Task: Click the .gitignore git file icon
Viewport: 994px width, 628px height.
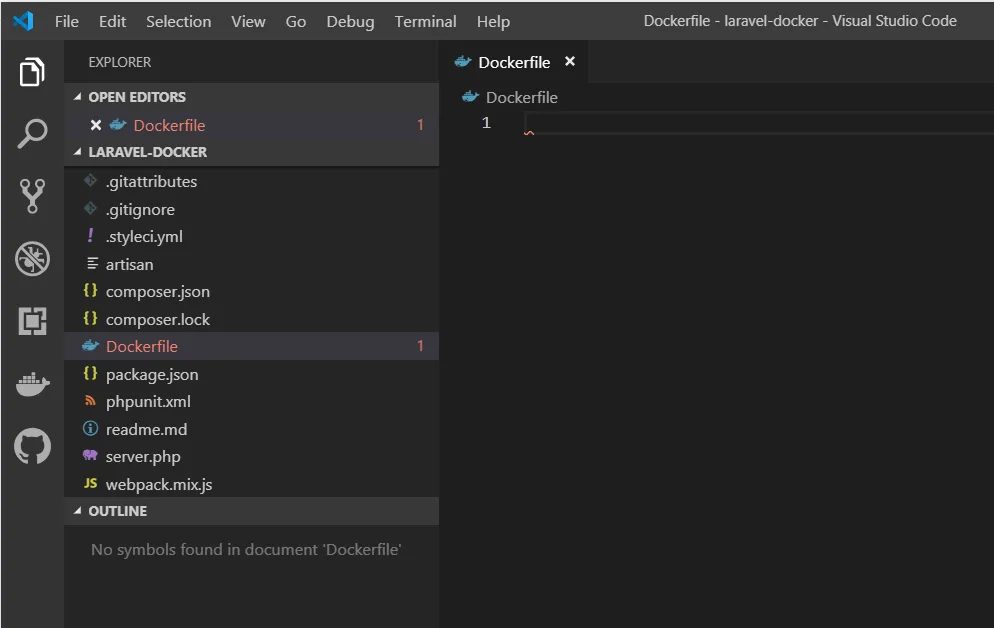Action: 91,208
